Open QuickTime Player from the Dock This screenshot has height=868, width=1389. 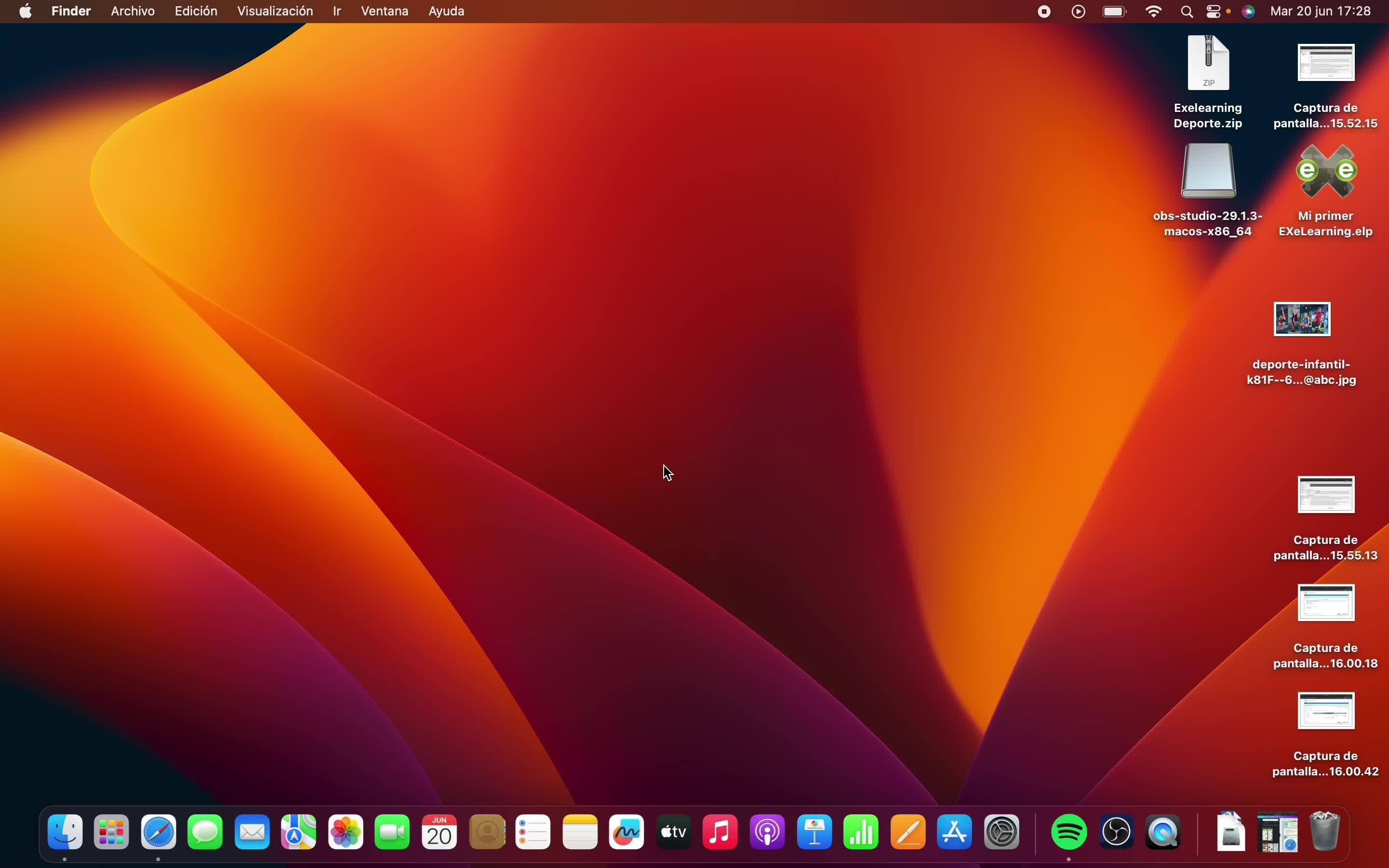1163,832
